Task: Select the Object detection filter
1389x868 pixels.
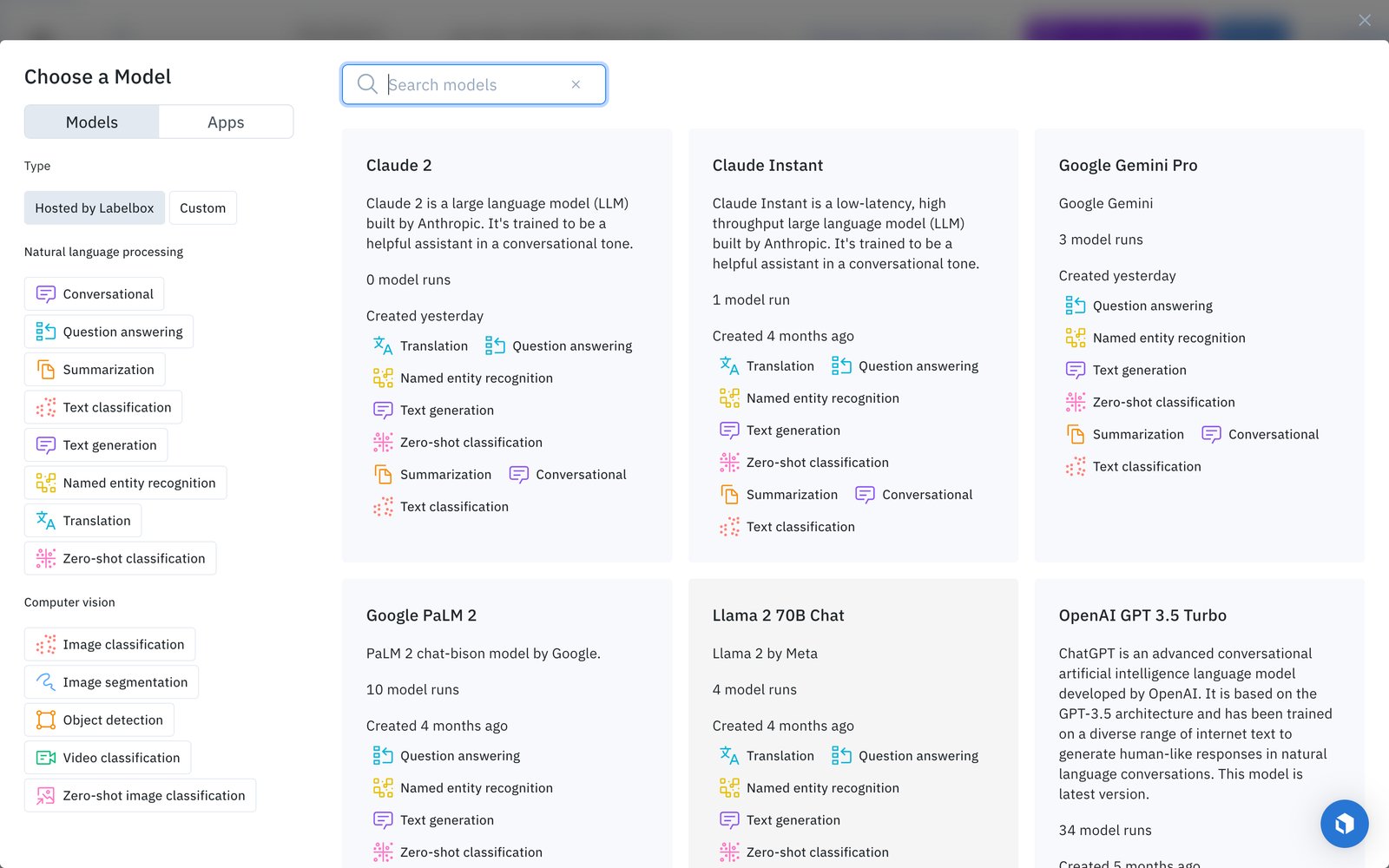Action: [98, 720]
